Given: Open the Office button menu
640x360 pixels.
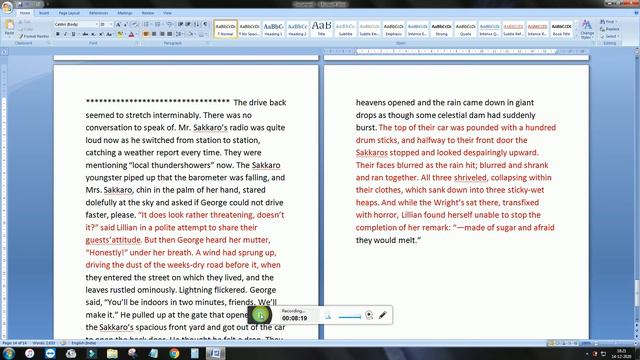Looking at the screenshot, I should (x=7, y=7).
